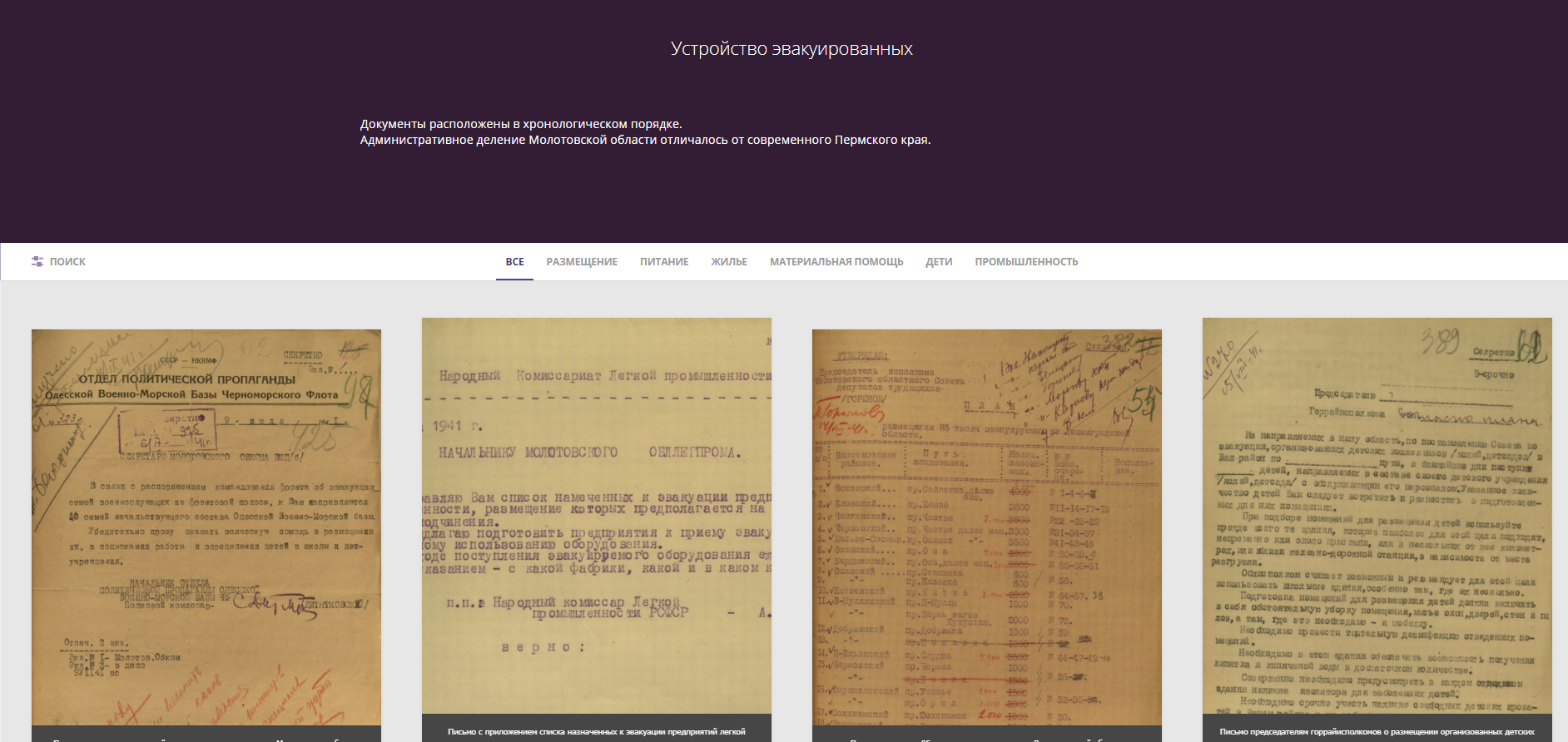The height and width of the screenshot is (742, 1568).
Task: Select the ВСЕ filter tab
Action: pyautogui.click(x=514, y=261)
